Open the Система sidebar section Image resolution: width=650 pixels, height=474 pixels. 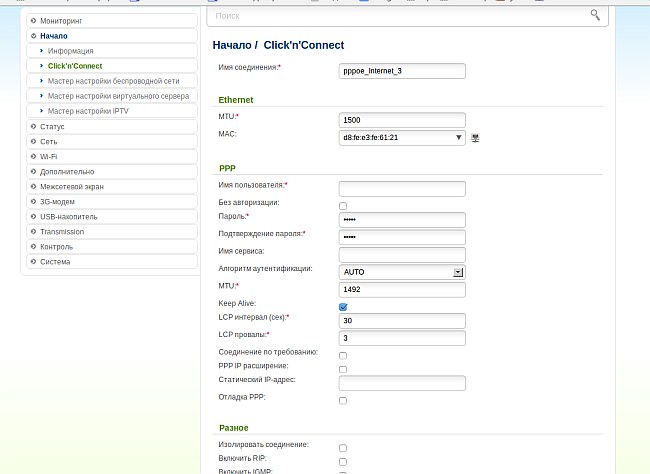click(x=55, y=261)
